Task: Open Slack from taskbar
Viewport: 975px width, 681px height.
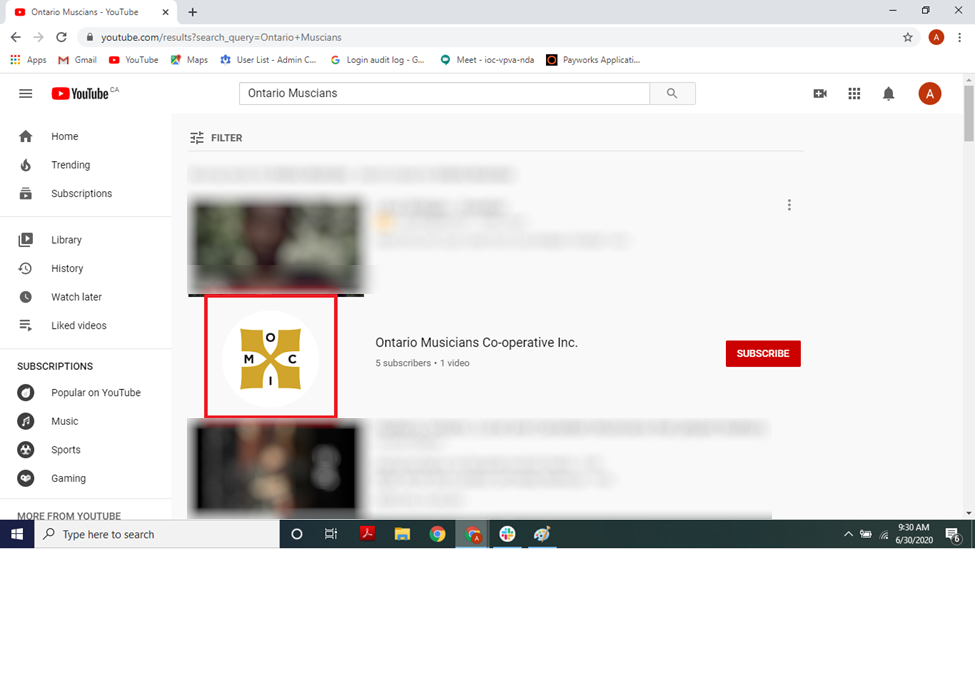Action: coord(507,534)
